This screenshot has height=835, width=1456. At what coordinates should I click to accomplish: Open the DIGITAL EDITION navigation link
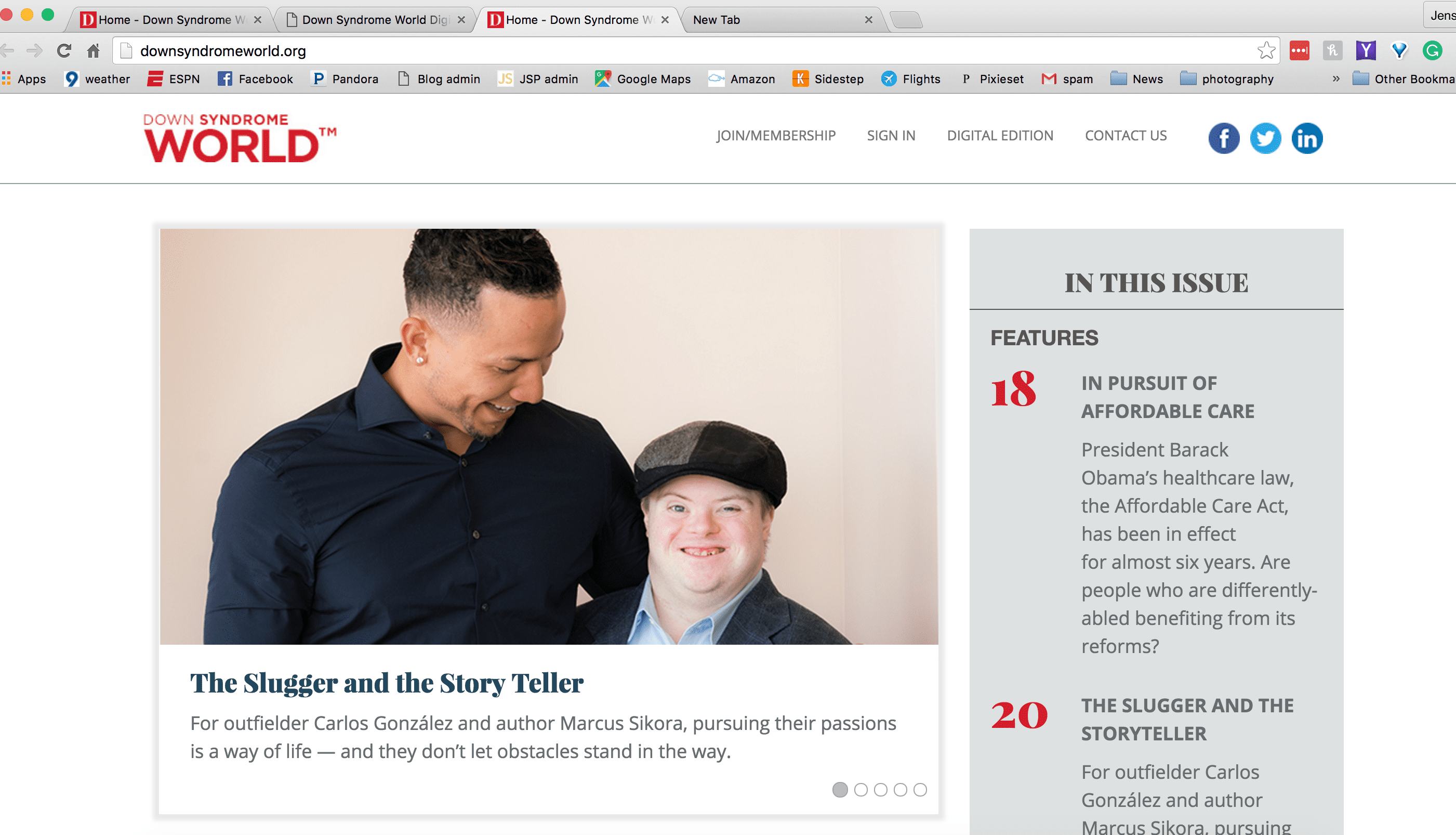point(1000,135)
